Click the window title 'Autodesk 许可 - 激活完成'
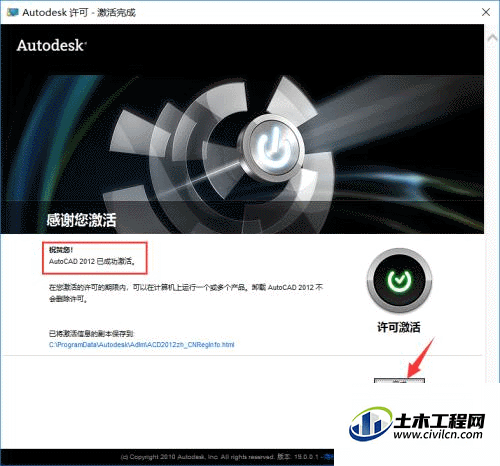Image resolution: width=500 pixels, height=466 pixels. (x=79, y=13)
